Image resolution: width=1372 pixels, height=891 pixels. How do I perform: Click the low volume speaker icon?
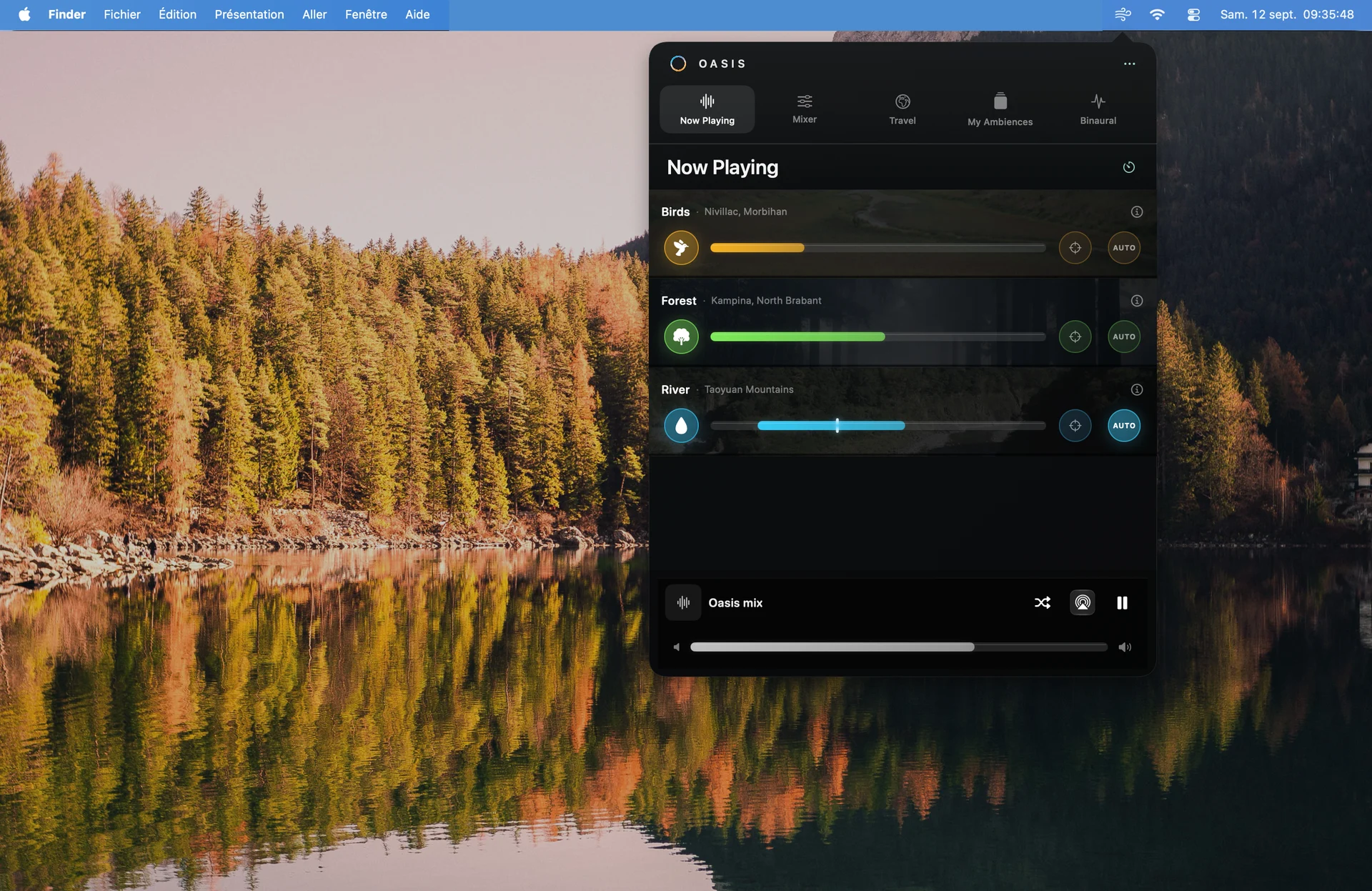(676, 647)
